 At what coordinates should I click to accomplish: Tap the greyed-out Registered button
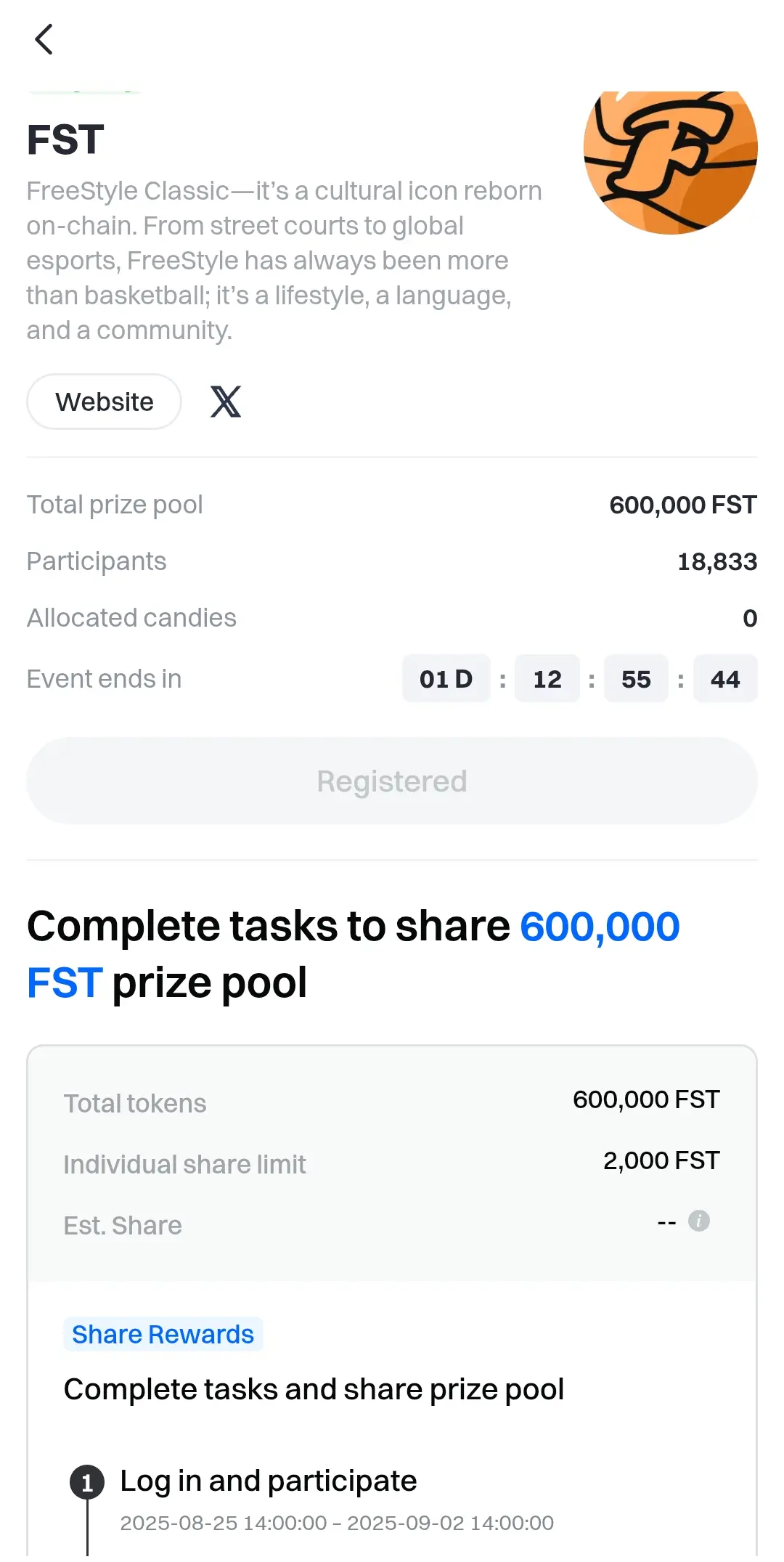(392, 781)
